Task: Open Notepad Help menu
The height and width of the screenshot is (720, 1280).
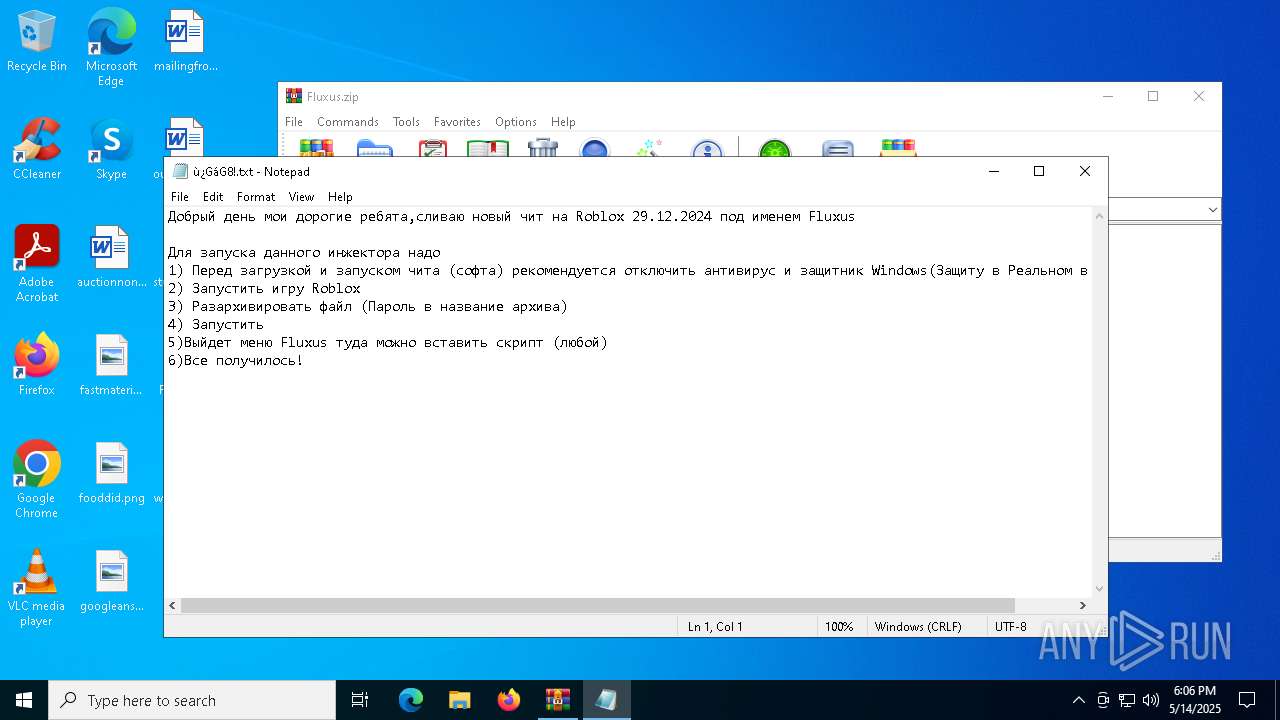Action: coord(340,197)
